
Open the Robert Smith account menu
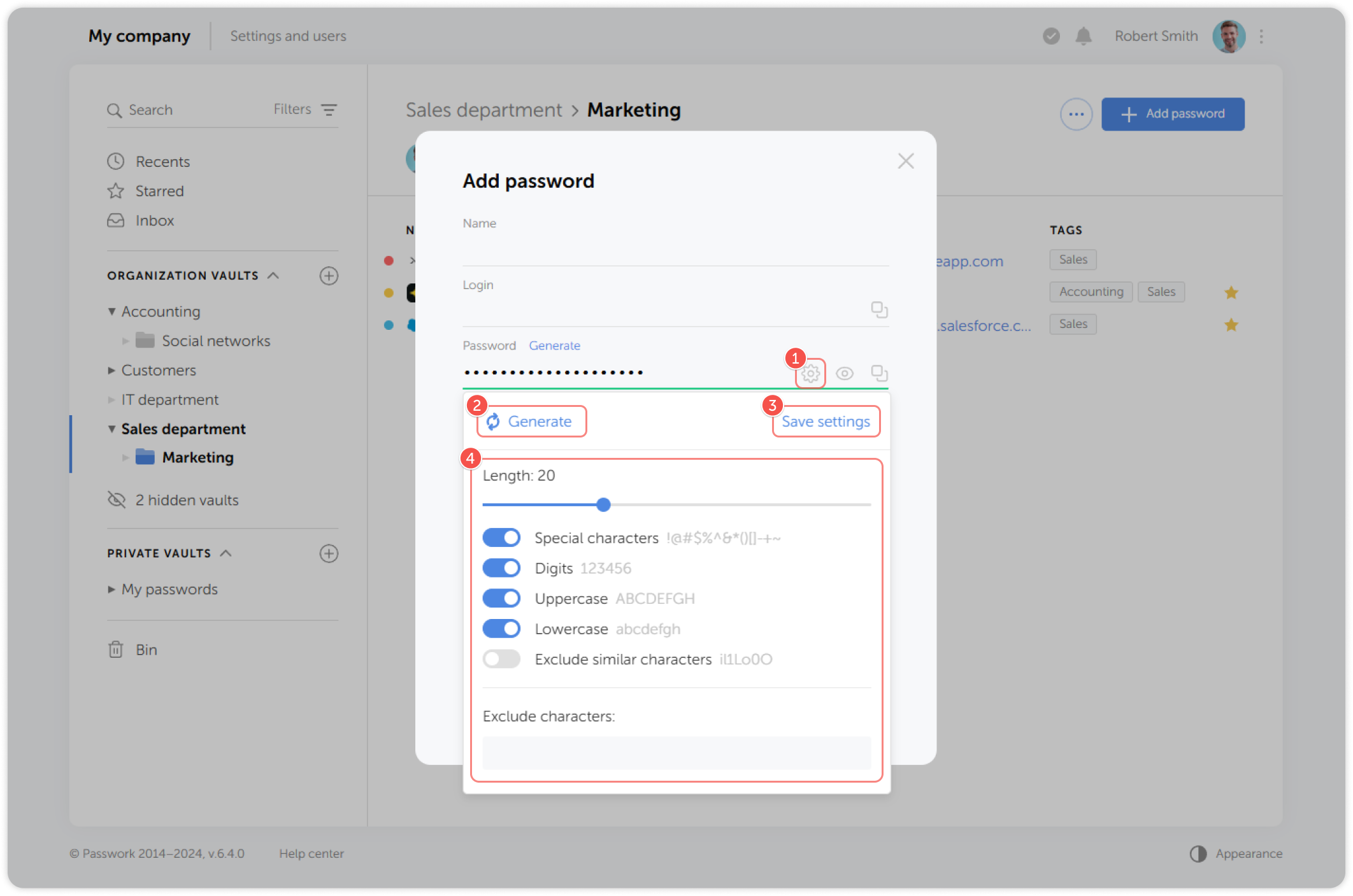(x=1156, y=36)
